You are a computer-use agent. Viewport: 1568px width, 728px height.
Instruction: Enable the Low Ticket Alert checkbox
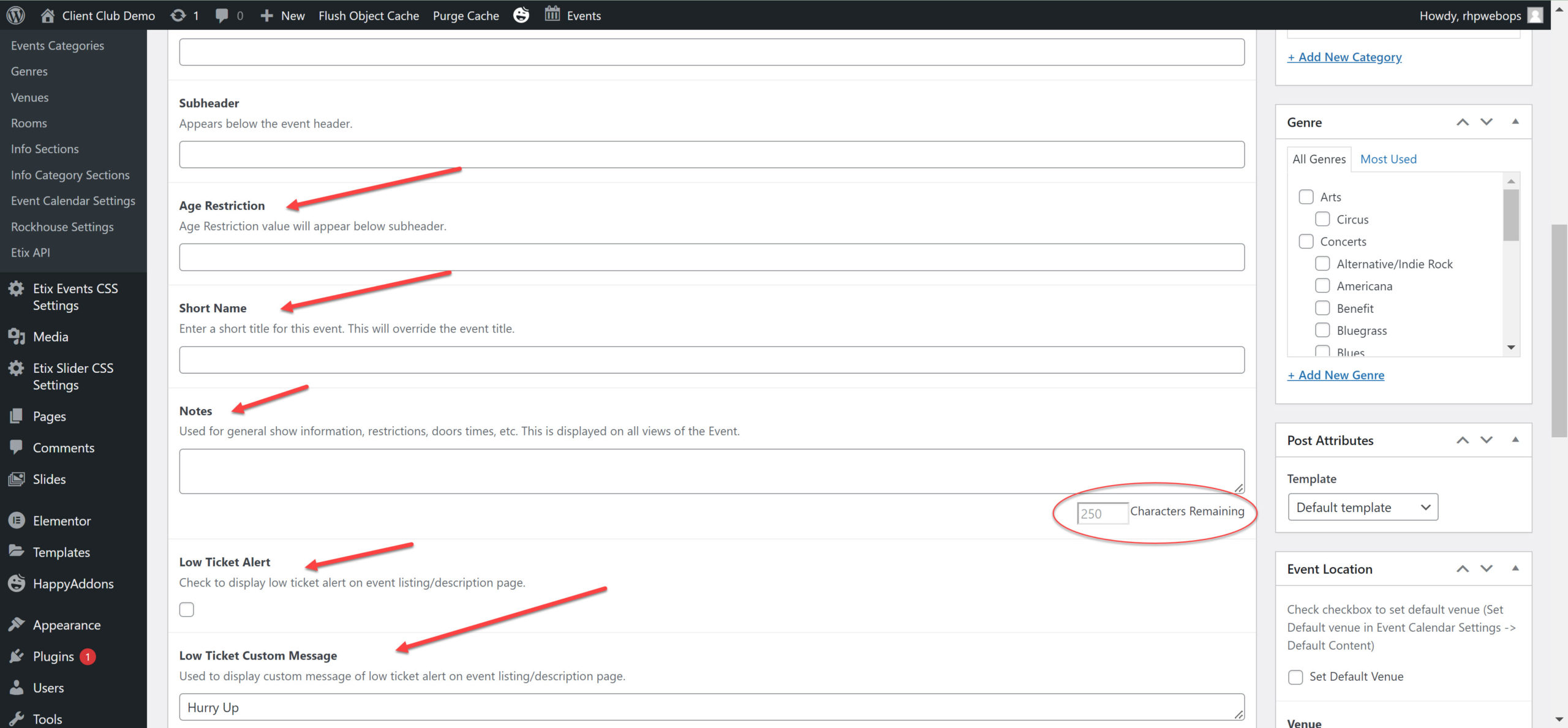tap(187, 609)
